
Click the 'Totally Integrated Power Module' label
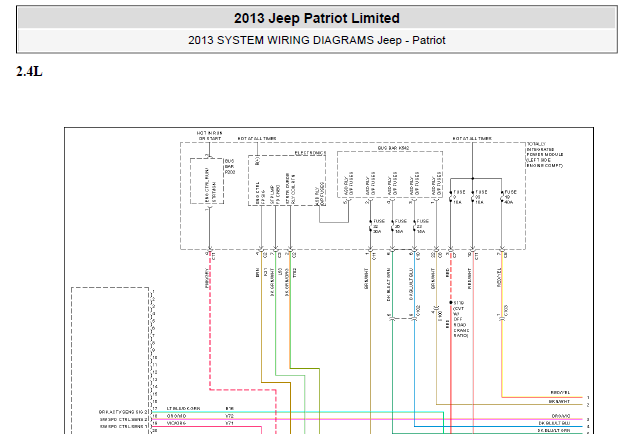545,155
